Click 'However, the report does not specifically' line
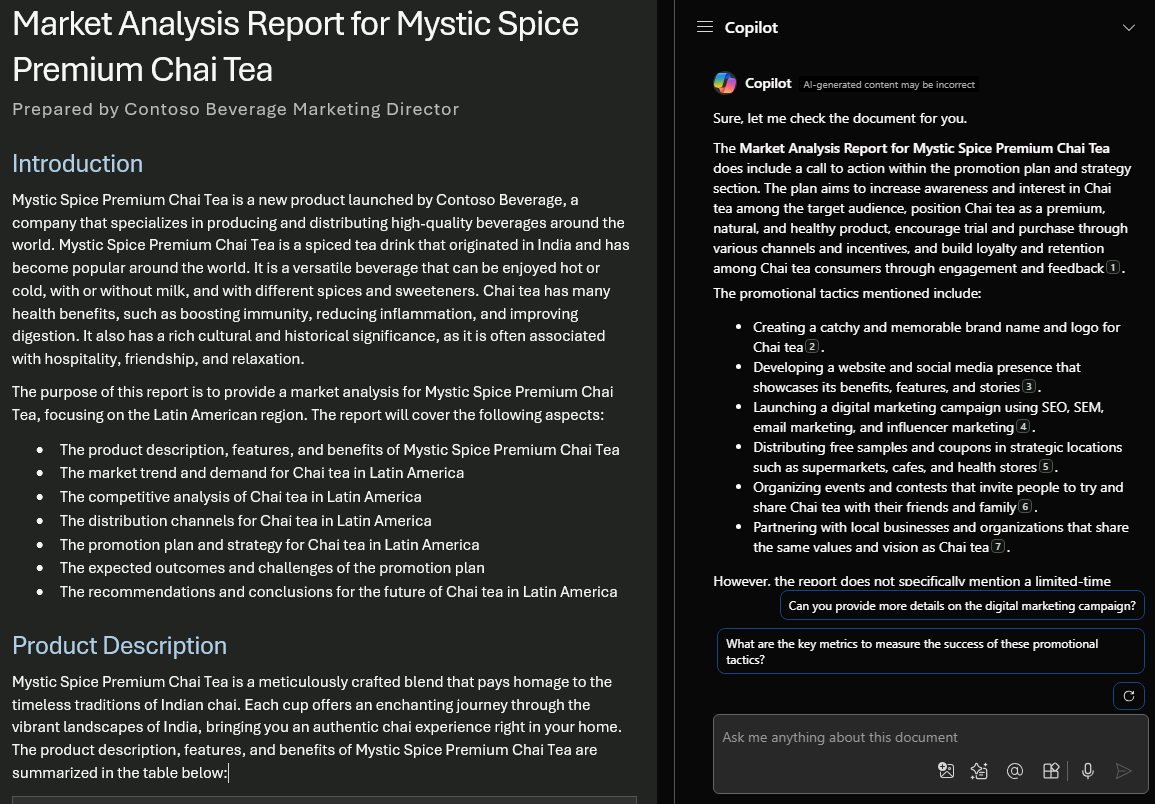 [x=912, y=581]
